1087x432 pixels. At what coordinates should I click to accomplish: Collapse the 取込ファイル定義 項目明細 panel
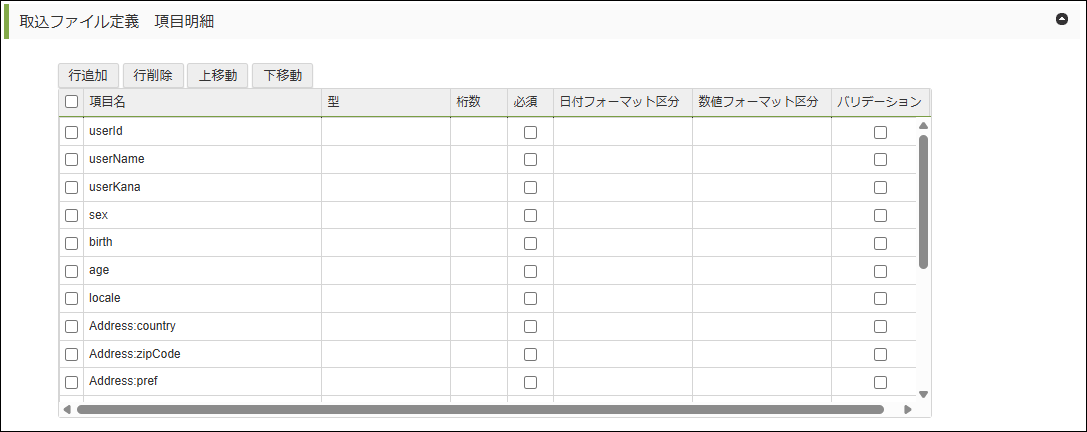pyautogui.click(x=1062, y=19)
